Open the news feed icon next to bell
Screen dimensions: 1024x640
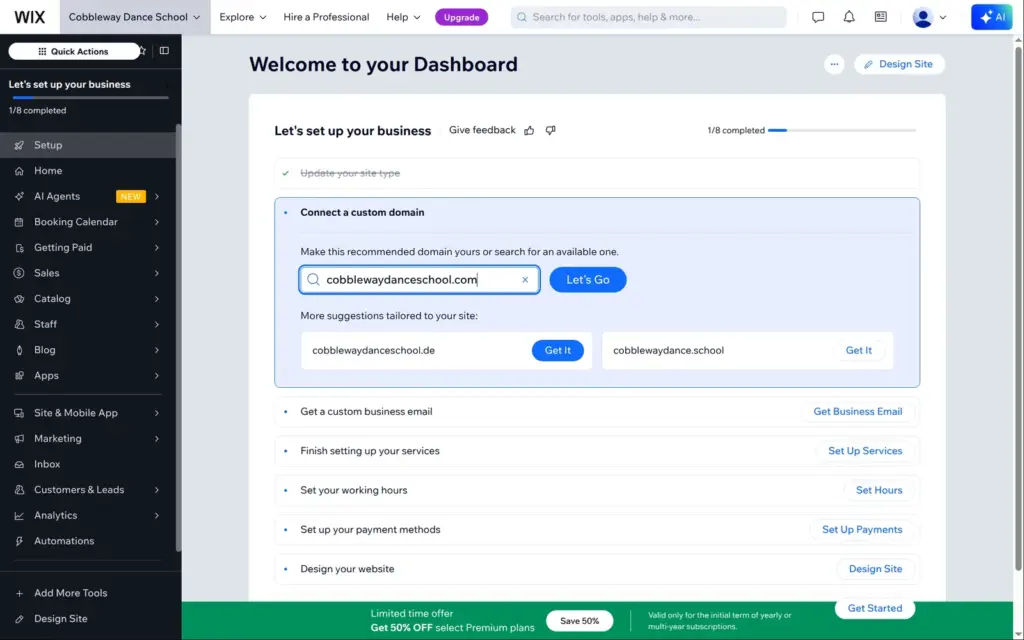pyautogui.click(x=880, y=17)
